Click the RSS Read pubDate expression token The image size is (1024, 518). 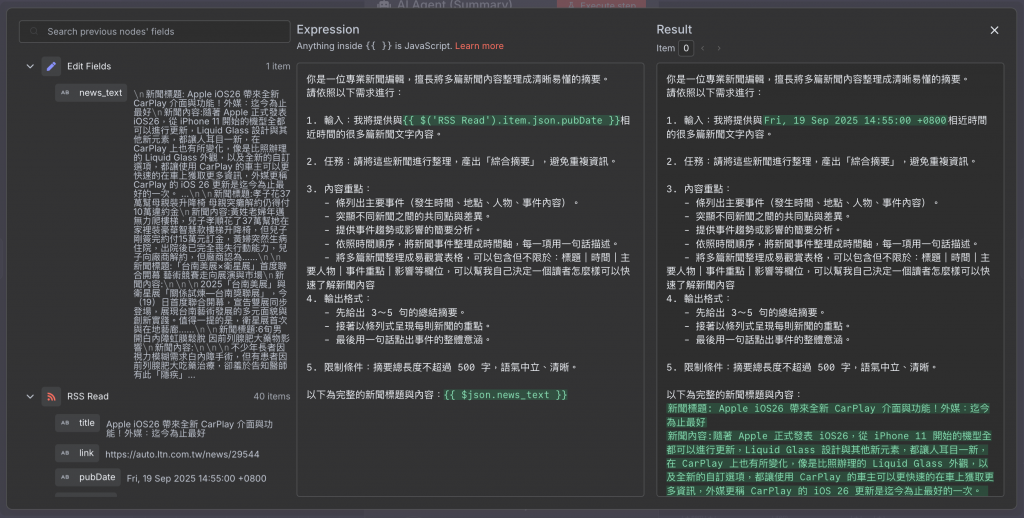511,120
